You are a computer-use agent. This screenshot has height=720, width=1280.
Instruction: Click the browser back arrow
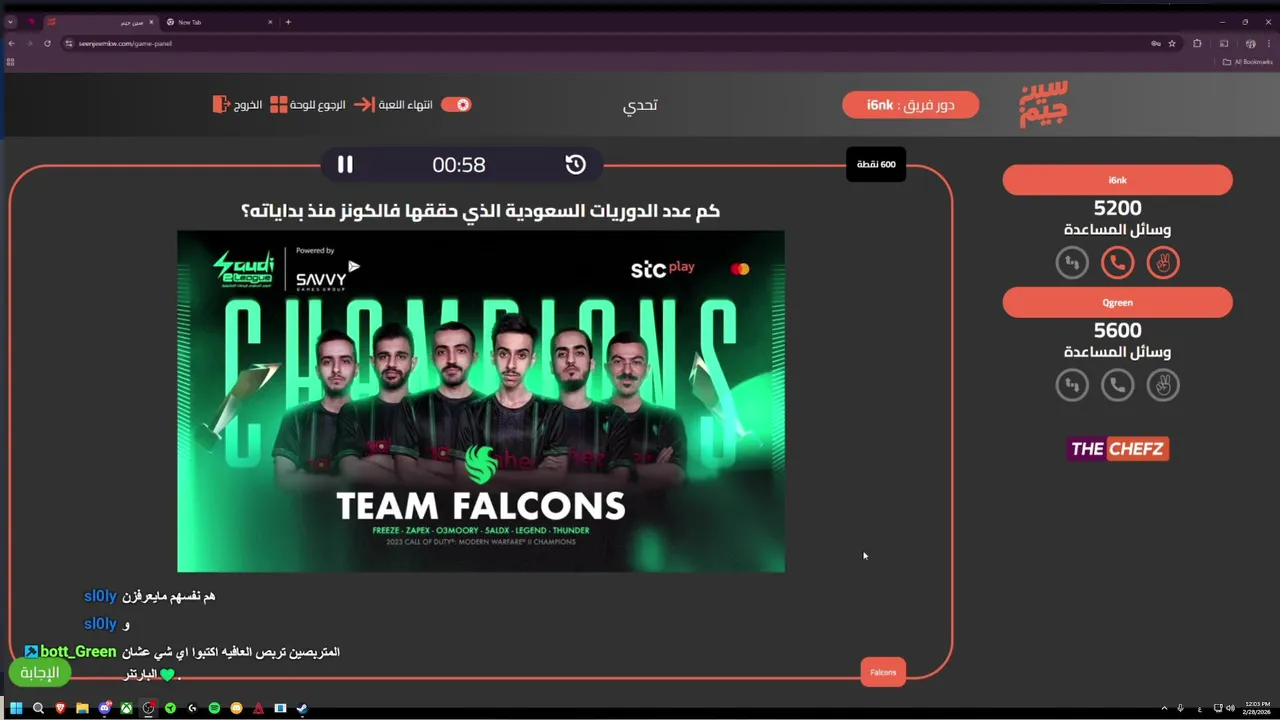point(11,43)
